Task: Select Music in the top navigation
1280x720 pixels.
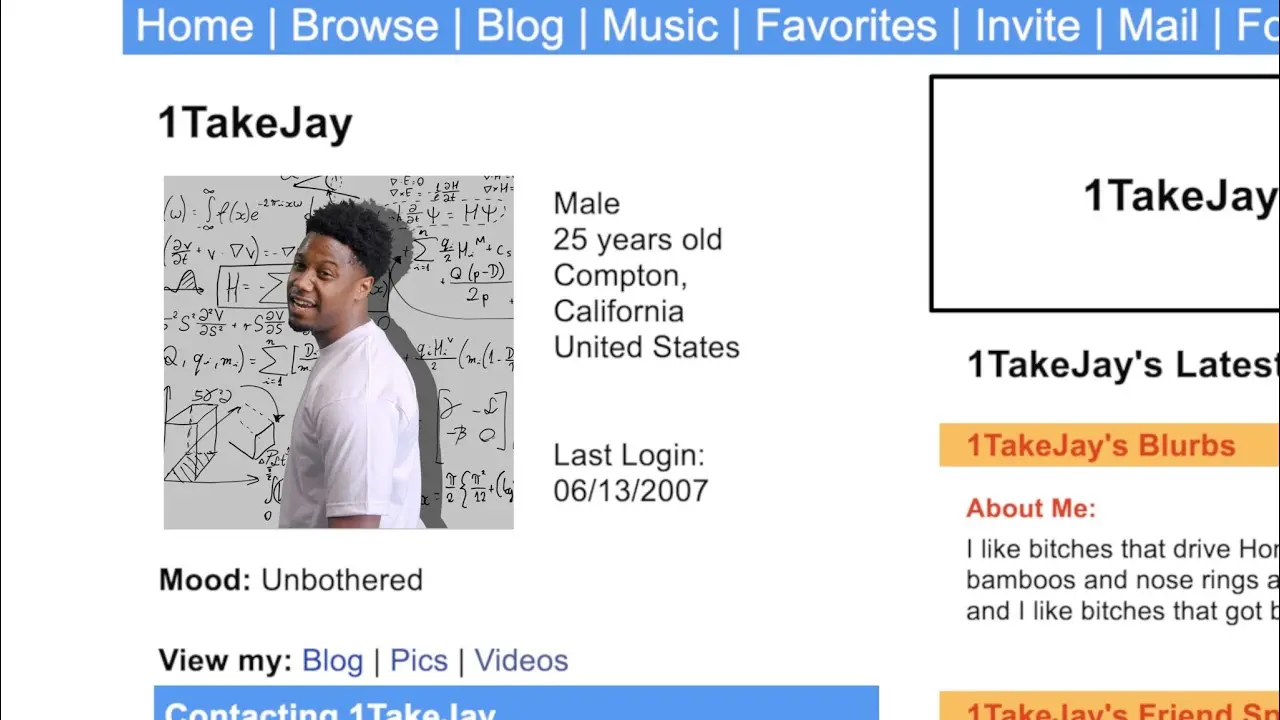Action: click(x=660, y=25)
